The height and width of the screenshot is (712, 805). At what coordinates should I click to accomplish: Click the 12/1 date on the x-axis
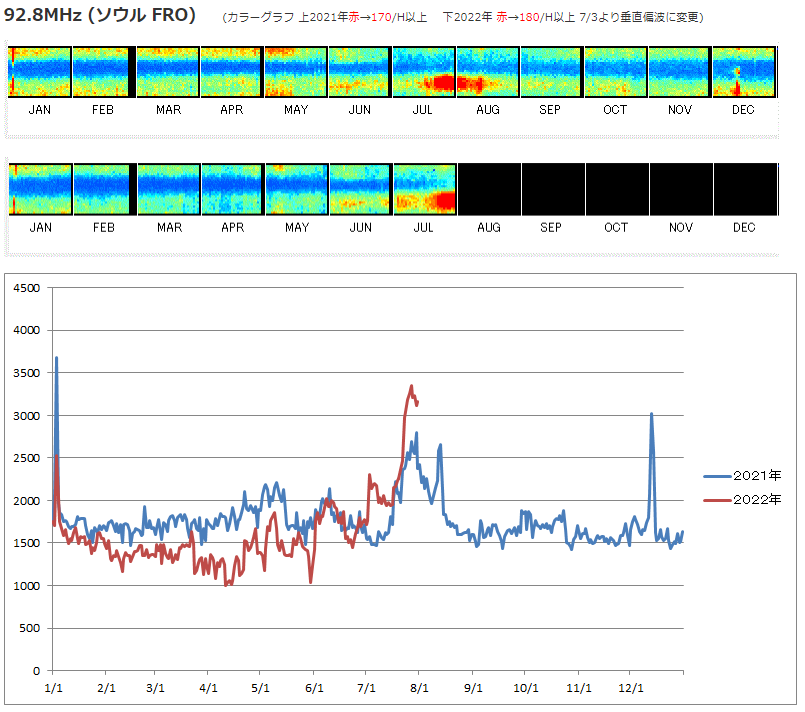(x=630, y=689)
